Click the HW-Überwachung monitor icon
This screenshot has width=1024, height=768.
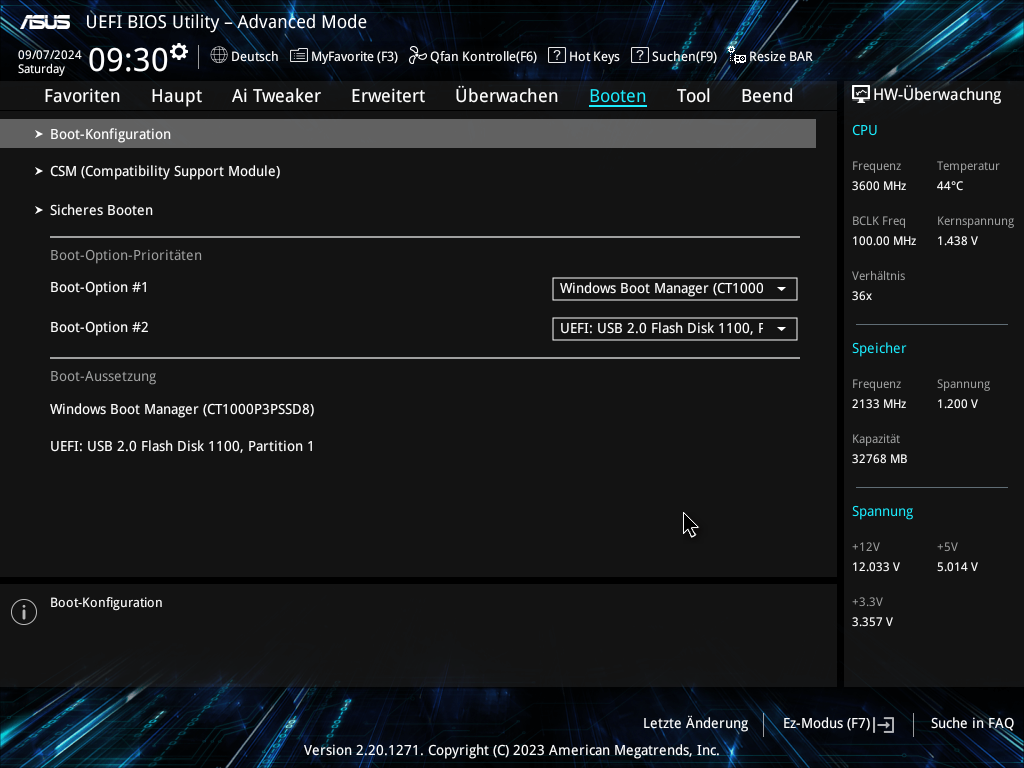pos(861,94)
